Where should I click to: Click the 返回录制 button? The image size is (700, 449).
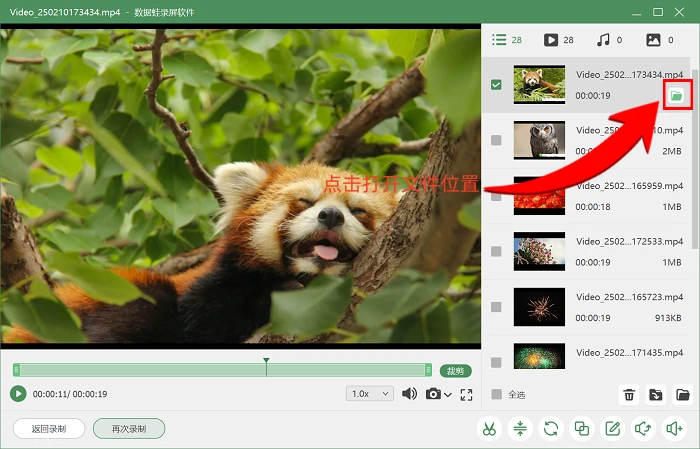point(49,429)
